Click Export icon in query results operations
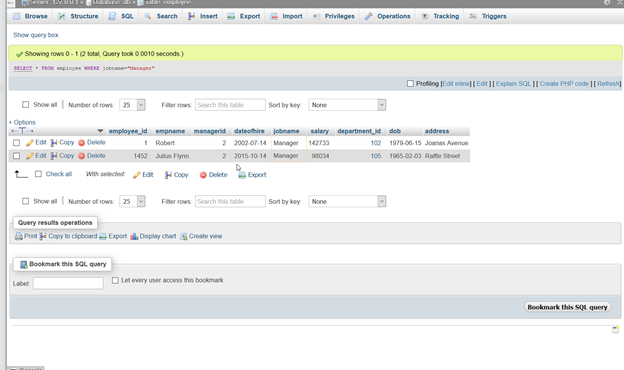 tap(103, 236)
